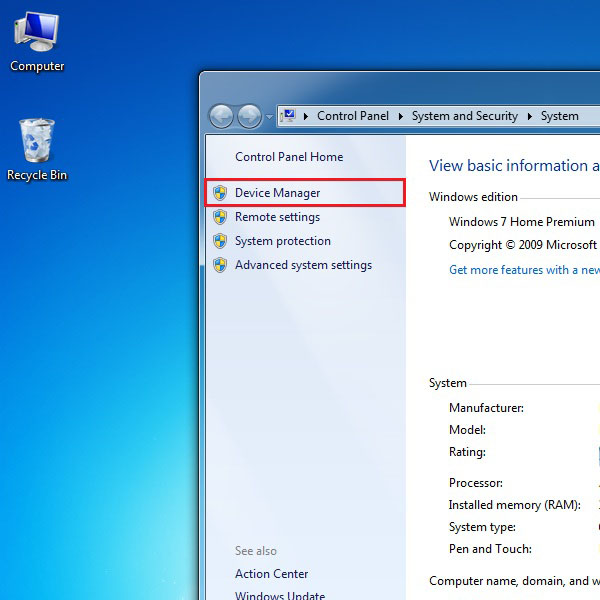Image resolution: width=600 pixels, height=600 pixels.
Task: Click the Model label
Action: coord(467,430)
